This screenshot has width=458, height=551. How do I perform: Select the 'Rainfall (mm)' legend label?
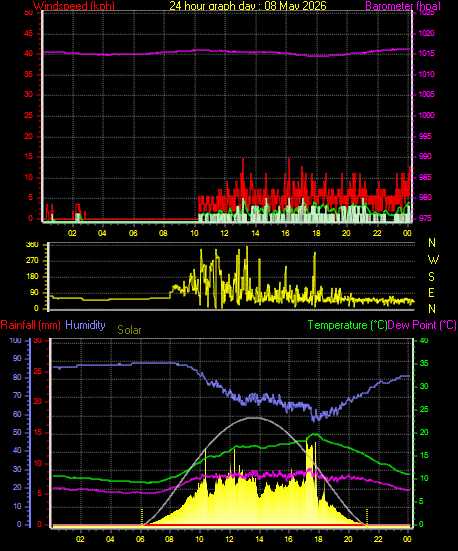[31, 325]
